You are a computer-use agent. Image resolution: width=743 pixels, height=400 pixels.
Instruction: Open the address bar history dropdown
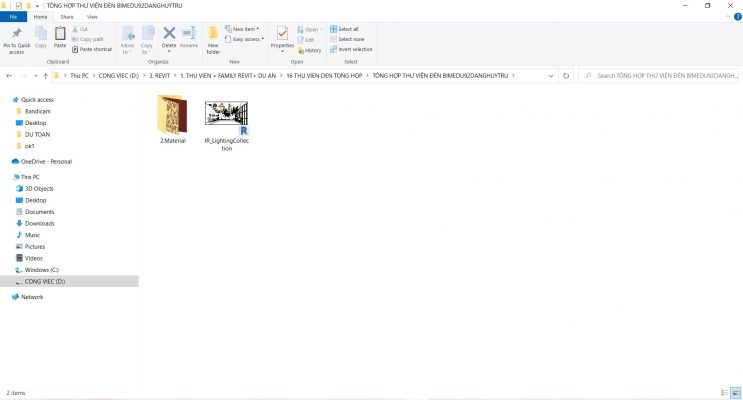550,75
